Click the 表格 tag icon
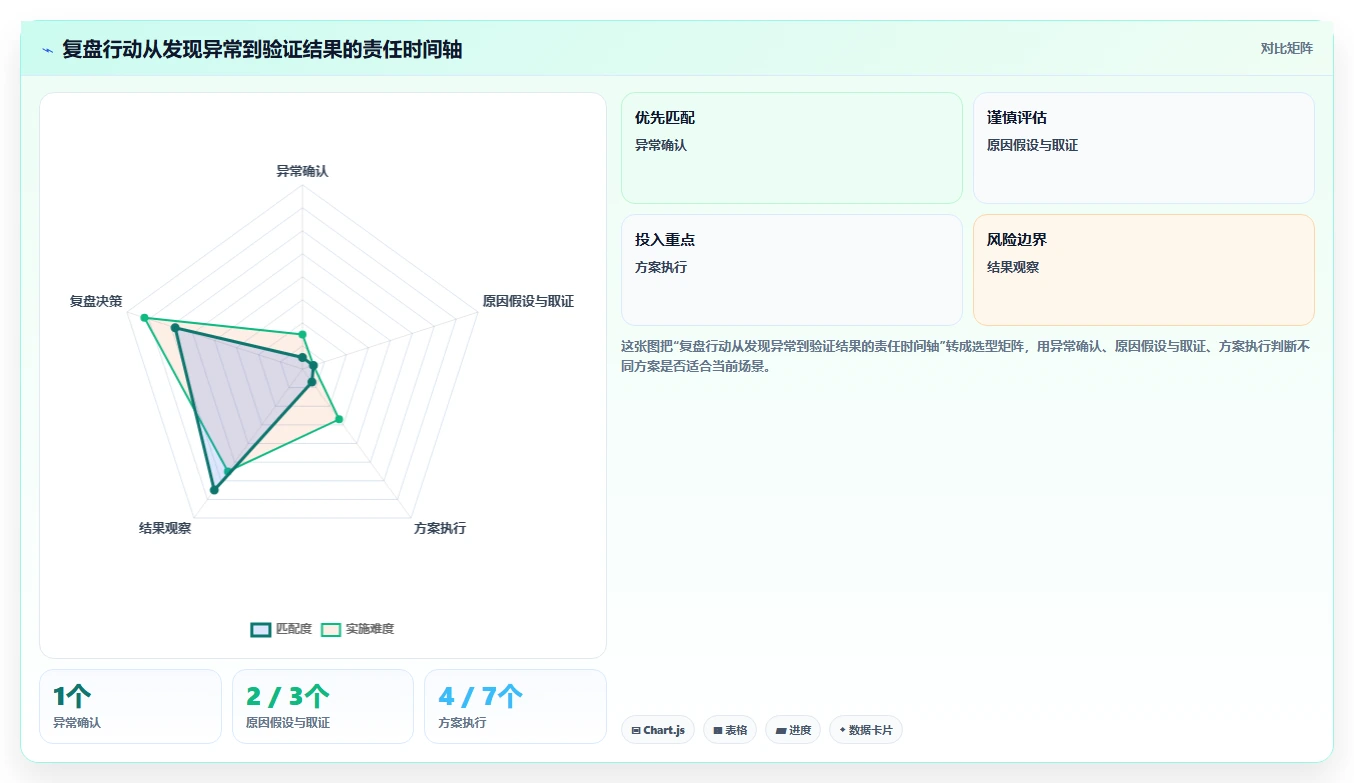The image size is (1354, 783). [718, 731]
